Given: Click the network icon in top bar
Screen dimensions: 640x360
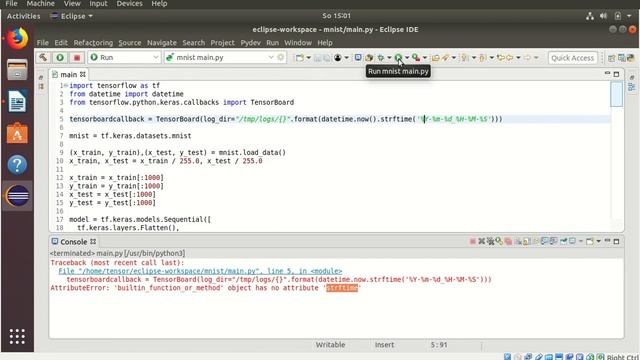Looking at the screenshot, I should (590, 16).
